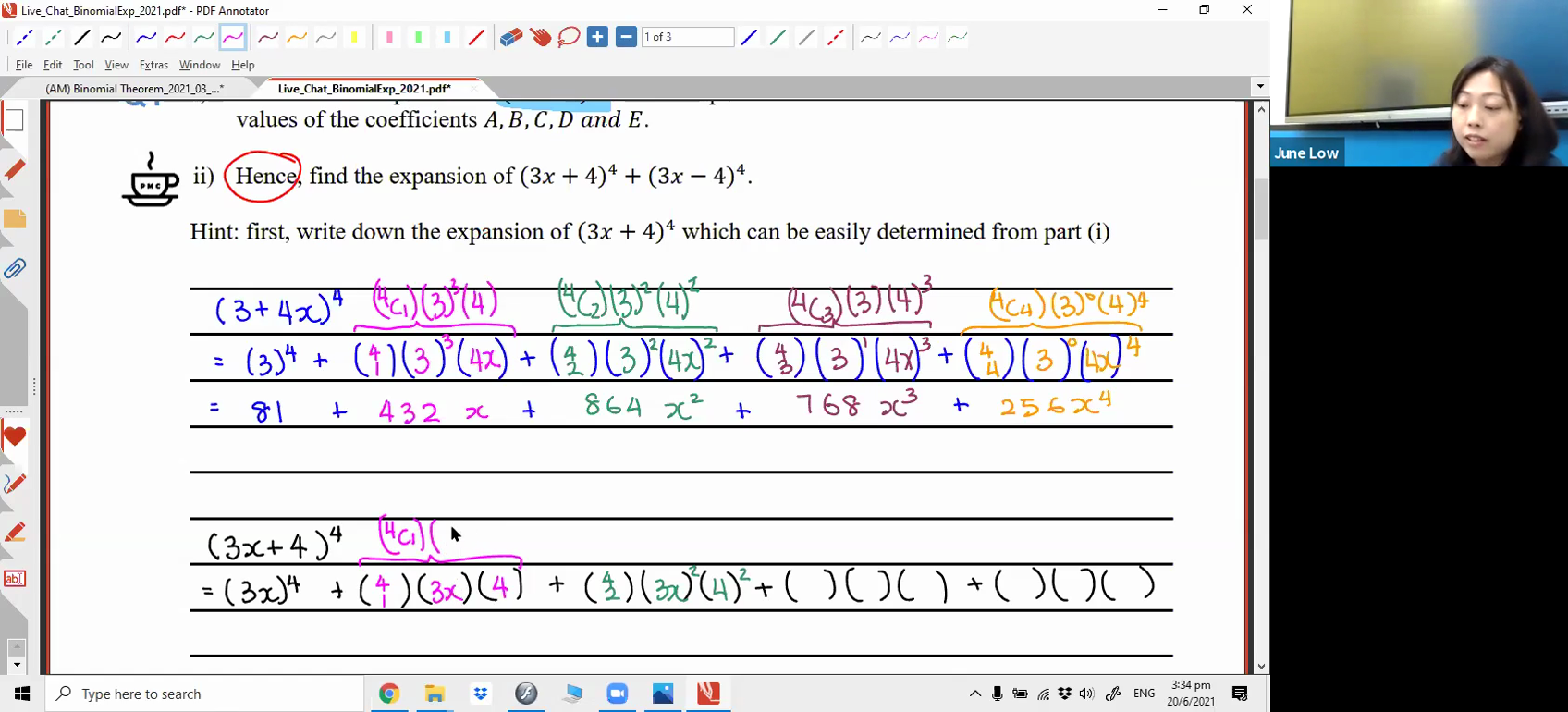Select the red straight line tool
This screenshot has width=1568, height=712.
click(x=476, y=38)
